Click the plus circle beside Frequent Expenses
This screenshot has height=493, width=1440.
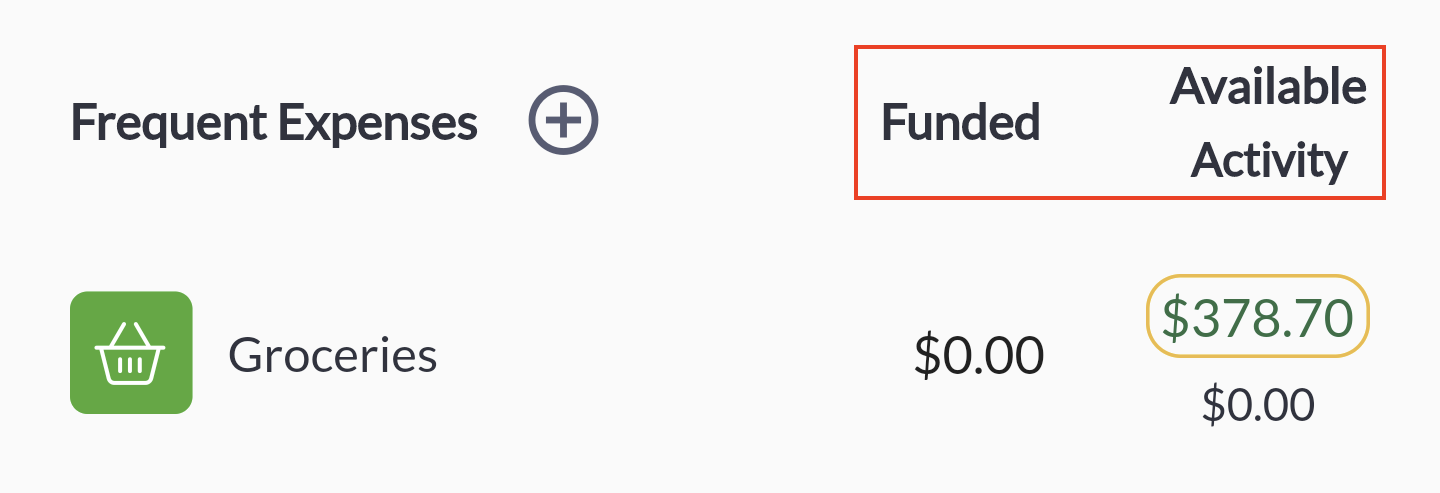(563, 121)
